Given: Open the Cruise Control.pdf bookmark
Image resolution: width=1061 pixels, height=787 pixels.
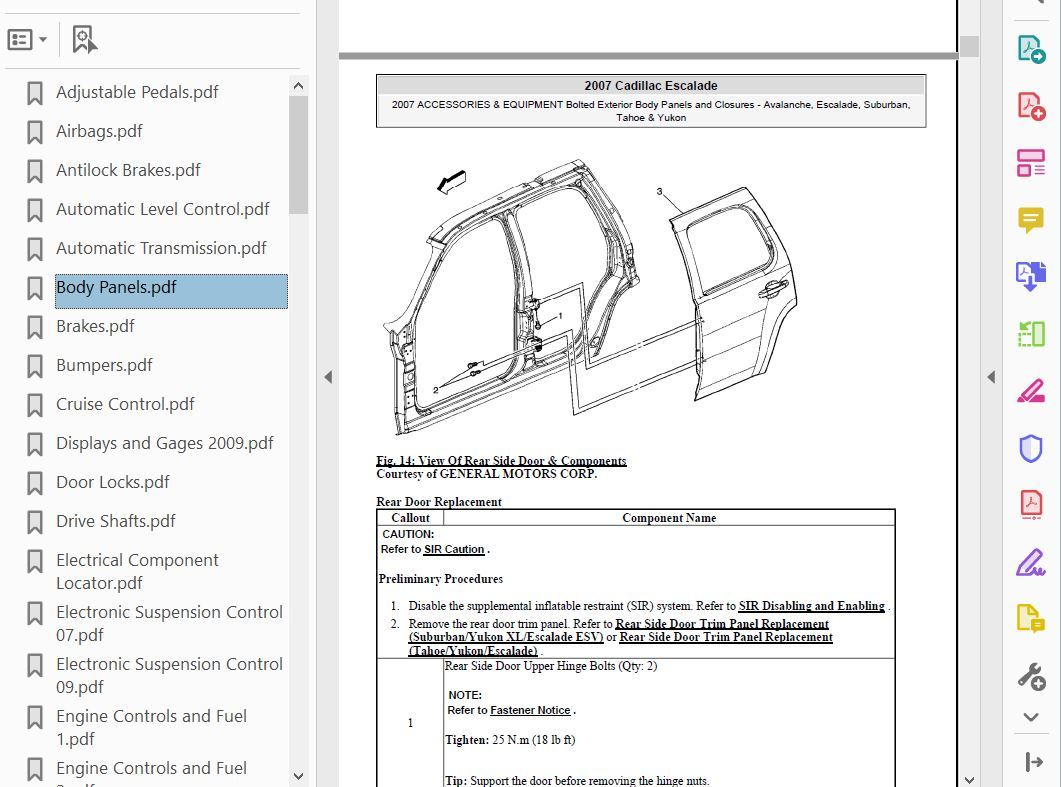Looking at the screenshot, I should click(125, 404).
